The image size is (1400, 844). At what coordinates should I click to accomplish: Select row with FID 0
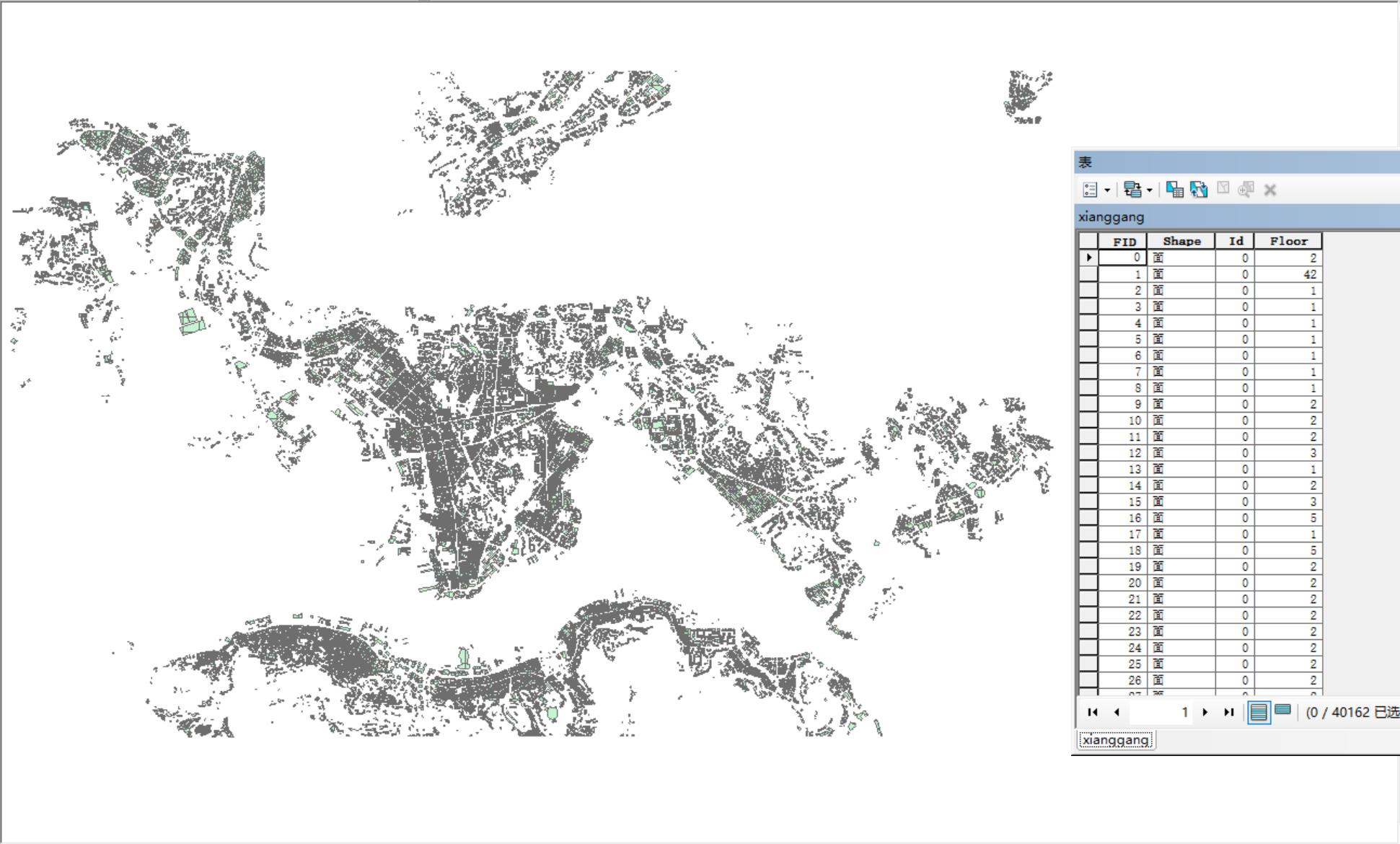click(1088, 258)
